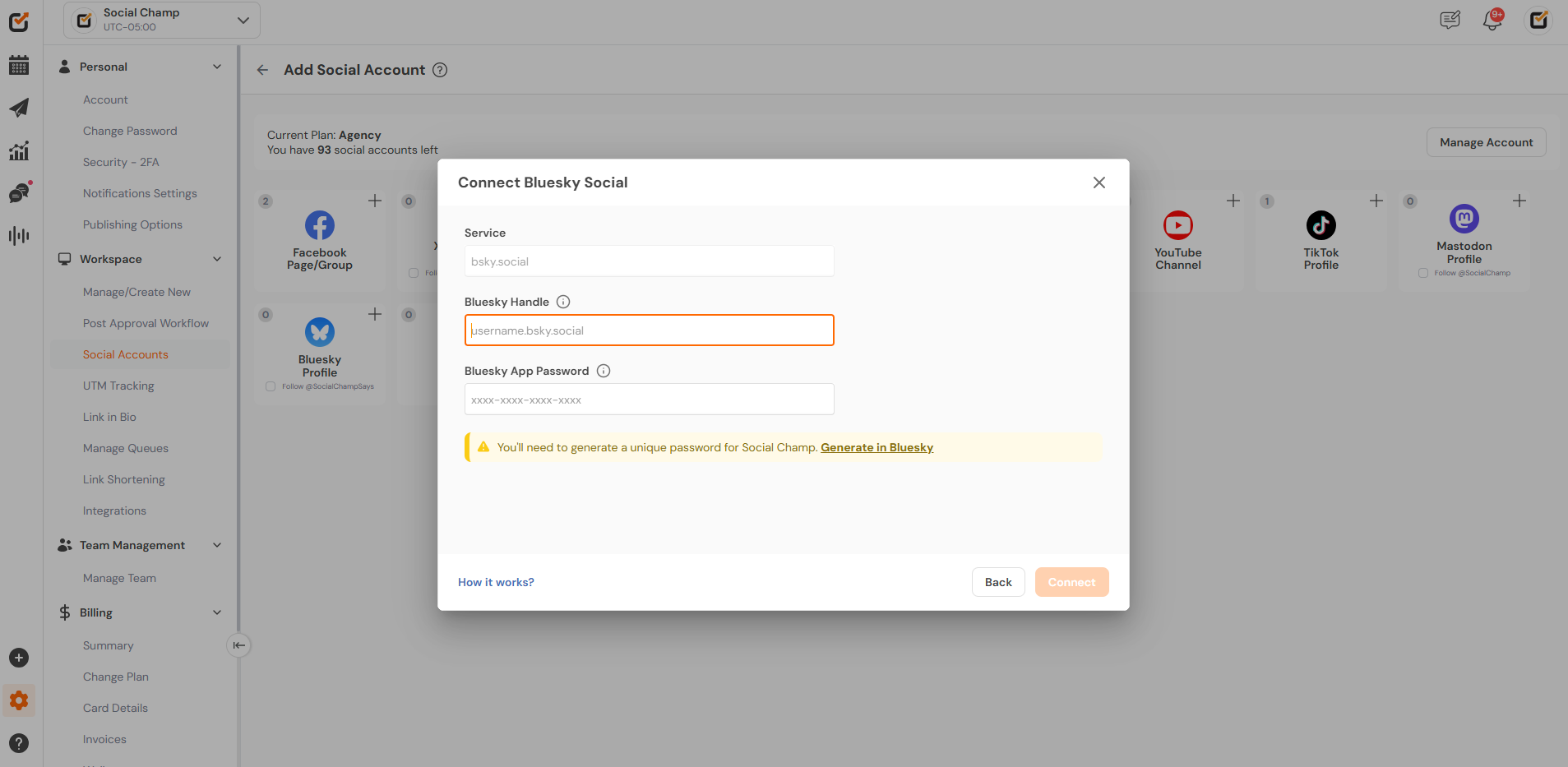Click the paper plane publish icon
Image resolution: width=1568 pixels, height=767 pixels.
click(x=19, y=108)
